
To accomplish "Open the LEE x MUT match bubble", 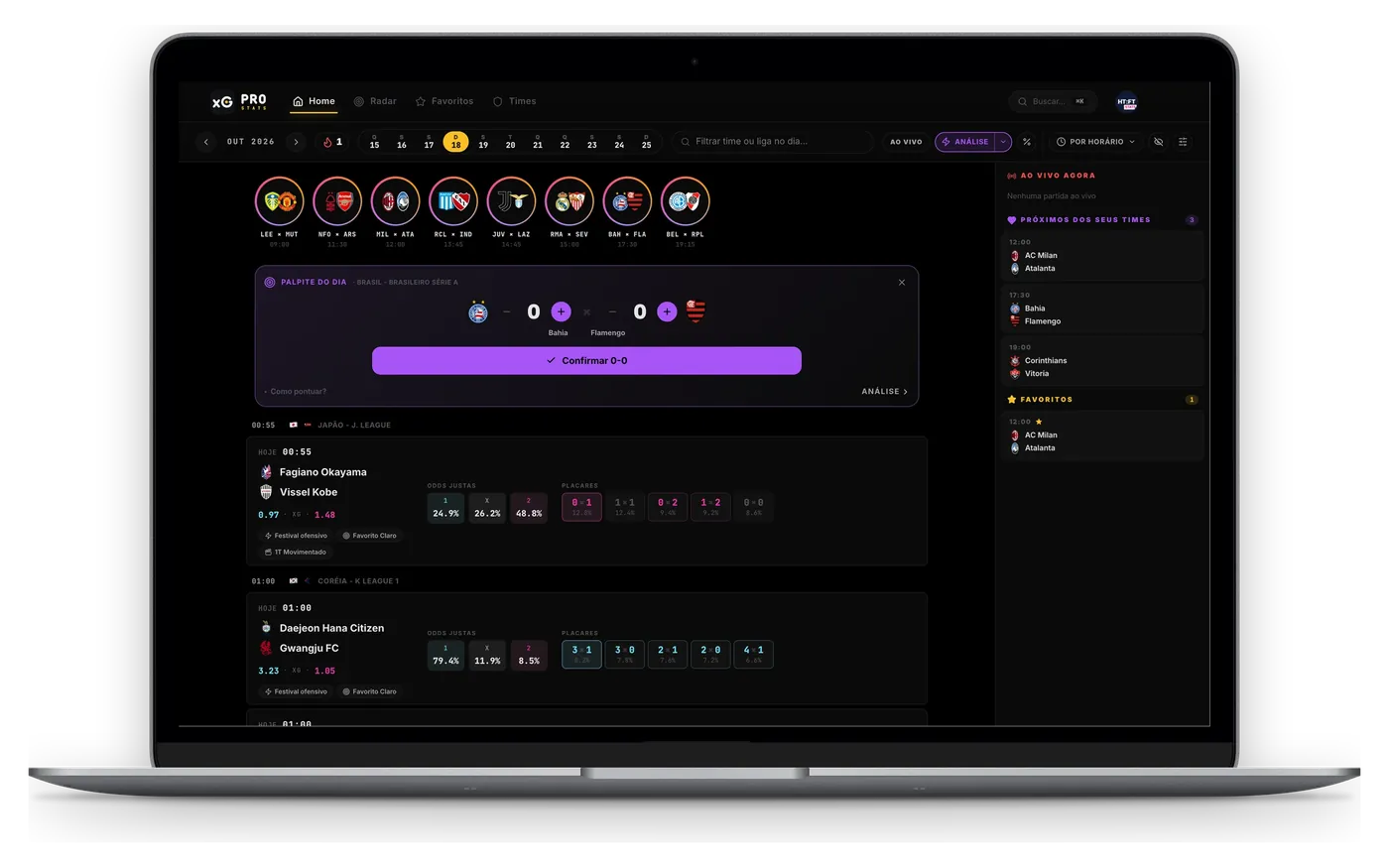I will click(x=280, y=201).
